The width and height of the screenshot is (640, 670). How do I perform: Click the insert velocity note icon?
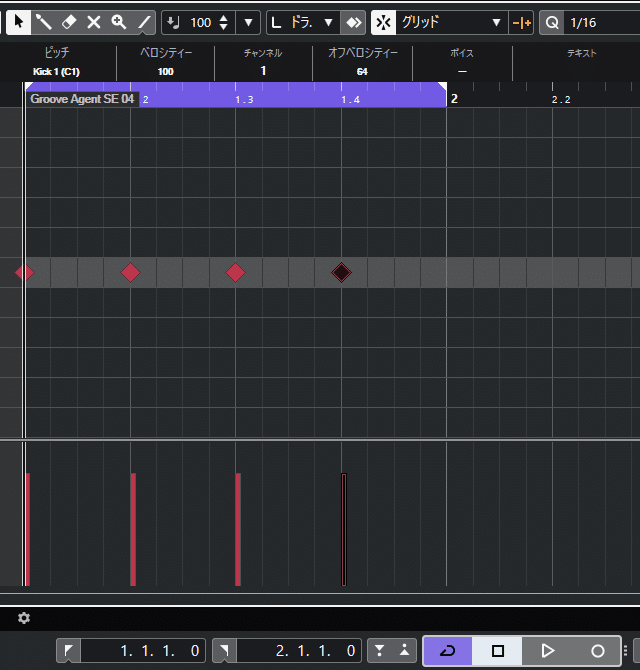pyautogui.click(x=173, y=22)
